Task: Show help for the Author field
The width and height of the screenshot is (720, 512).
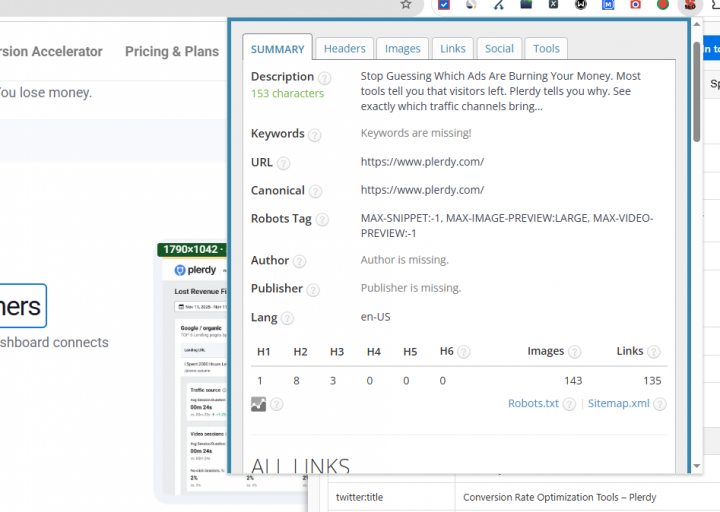Action: tap(299, 262)
